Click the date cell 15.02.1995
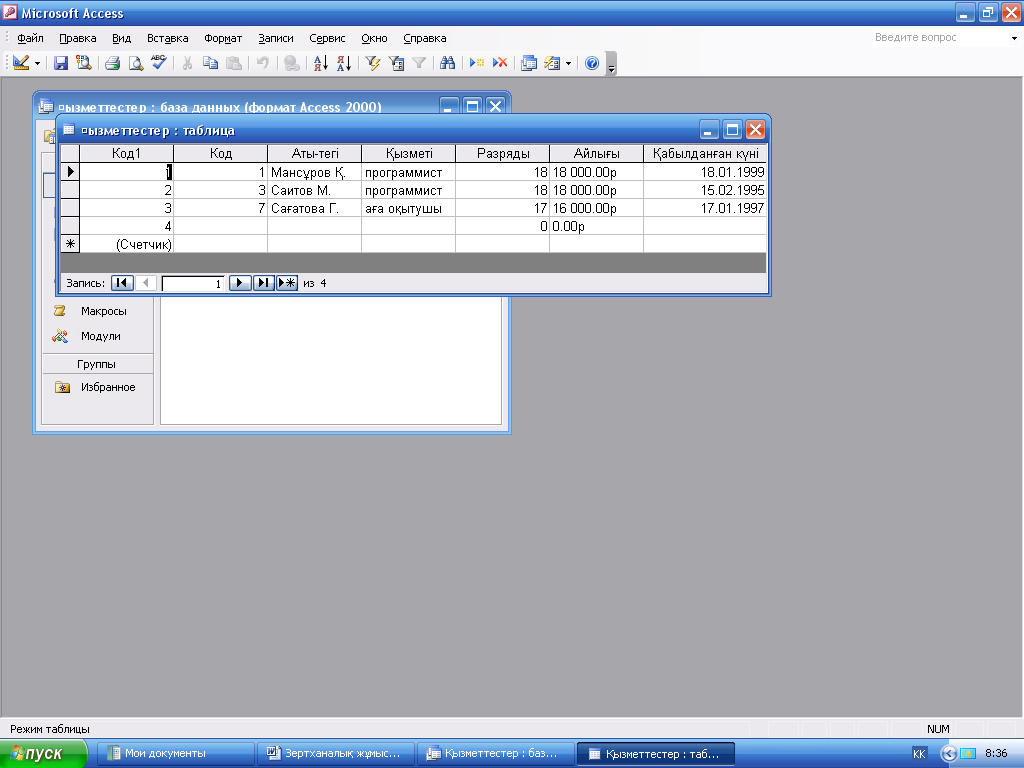Viewport: 1024px width, 768px height. pyautogui.click(x=705, y=190)
